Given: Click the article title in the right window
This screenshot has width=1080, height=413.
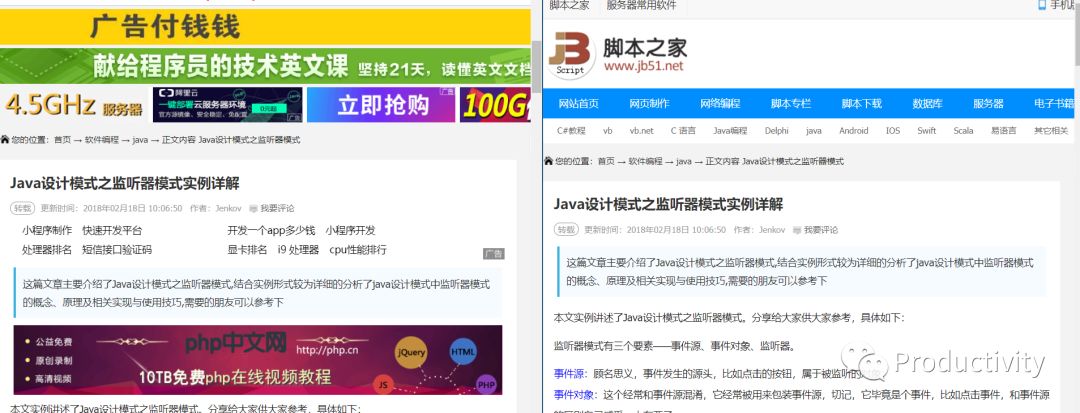Looking at the screenshot, I should [668, 204].
